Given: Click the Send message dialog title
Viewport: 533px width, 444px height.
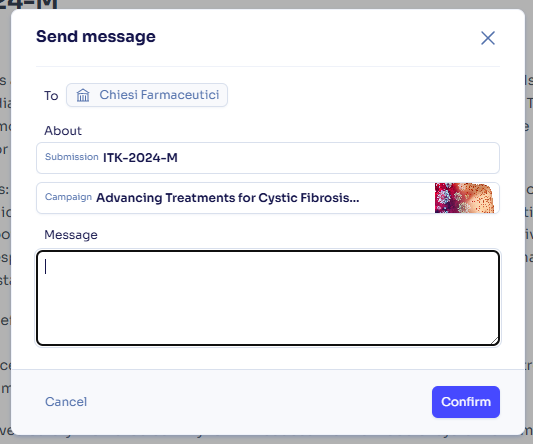Looking at the screenshot, I should (96, 36).
